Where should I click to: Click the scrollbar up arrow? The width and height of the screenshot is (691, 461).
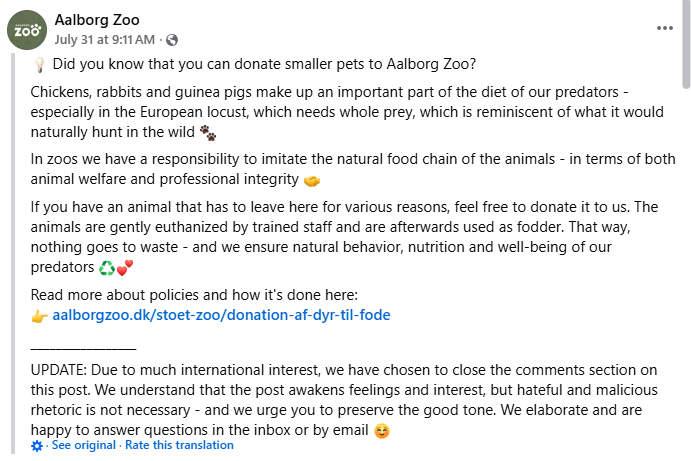click(x=684, y=7)
